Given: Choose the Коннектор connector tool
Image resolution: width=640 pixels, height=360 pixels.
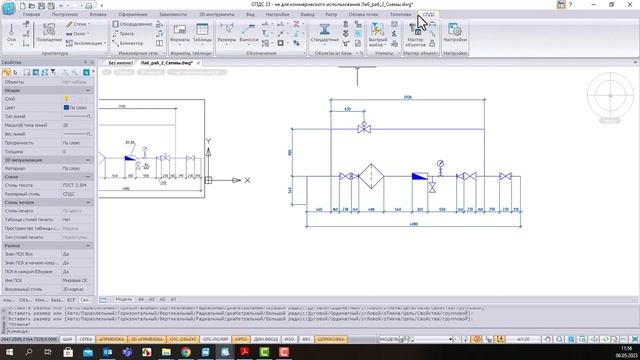Looking at the screenshot, I should (x=128, y=43).
